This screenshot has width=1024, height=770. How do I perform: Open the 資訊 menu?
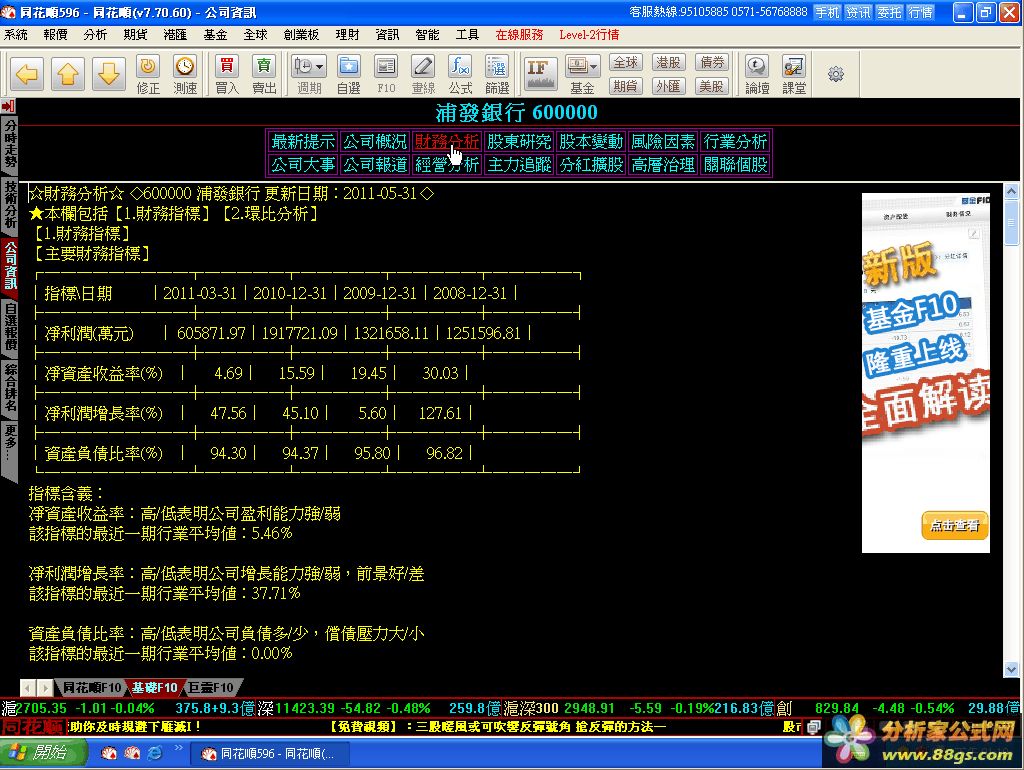pos(387,35)
